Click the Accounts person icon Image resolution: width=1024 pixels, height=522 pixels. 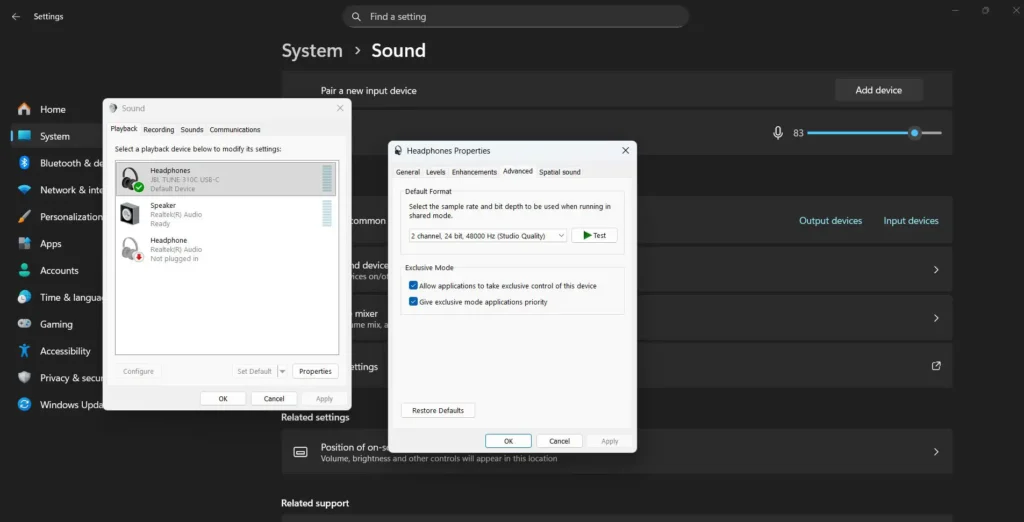[24, 270]
